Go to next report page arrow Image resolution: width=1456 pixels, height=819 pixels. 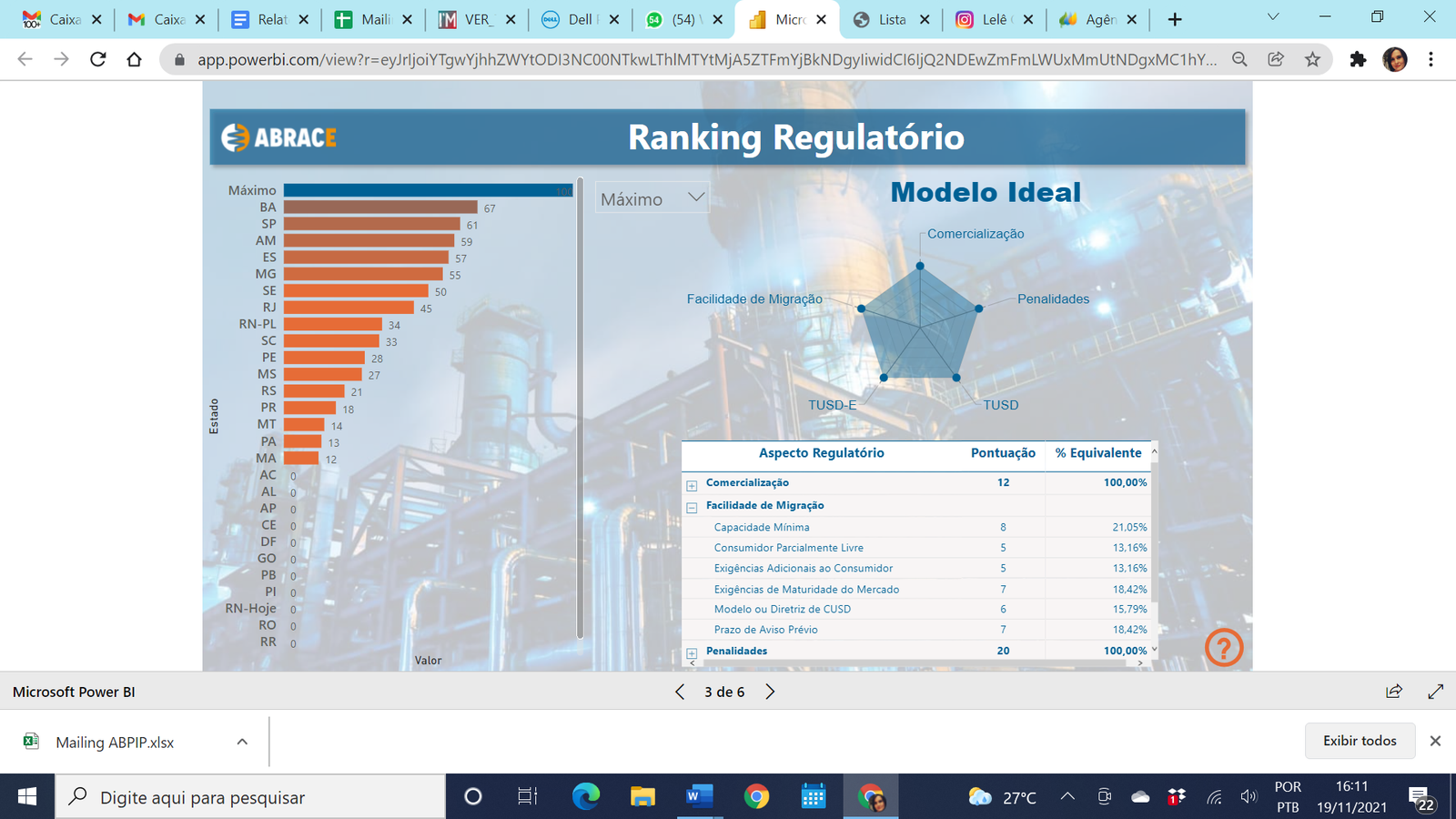[770, 692]
